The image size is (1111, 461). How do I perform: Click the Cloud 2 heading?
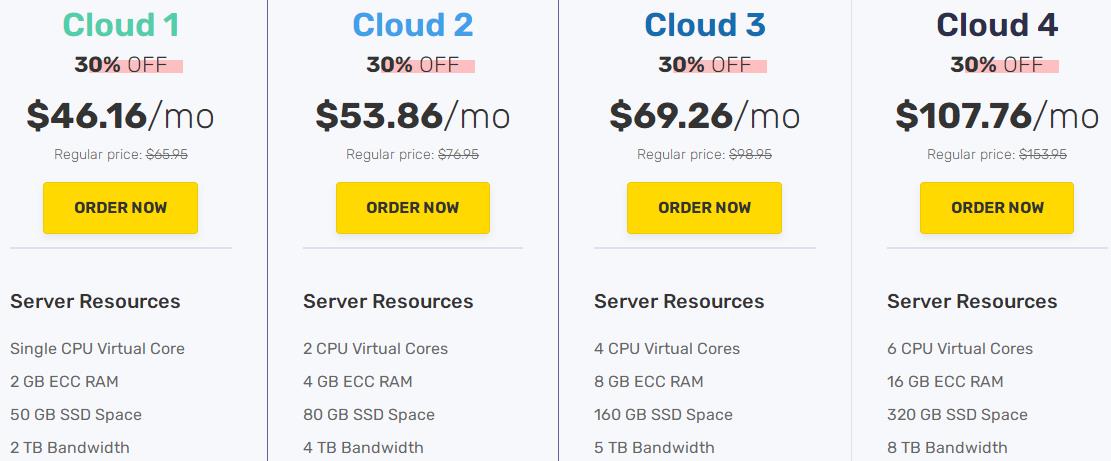413,24
